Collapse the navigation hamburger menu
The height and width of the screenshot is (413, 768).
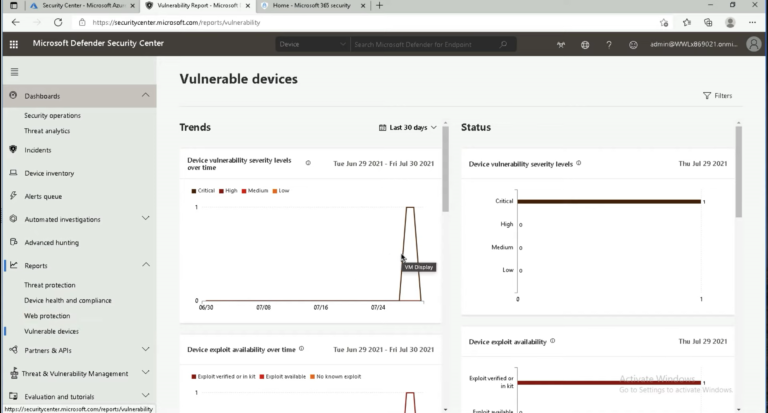click(14, 72)
